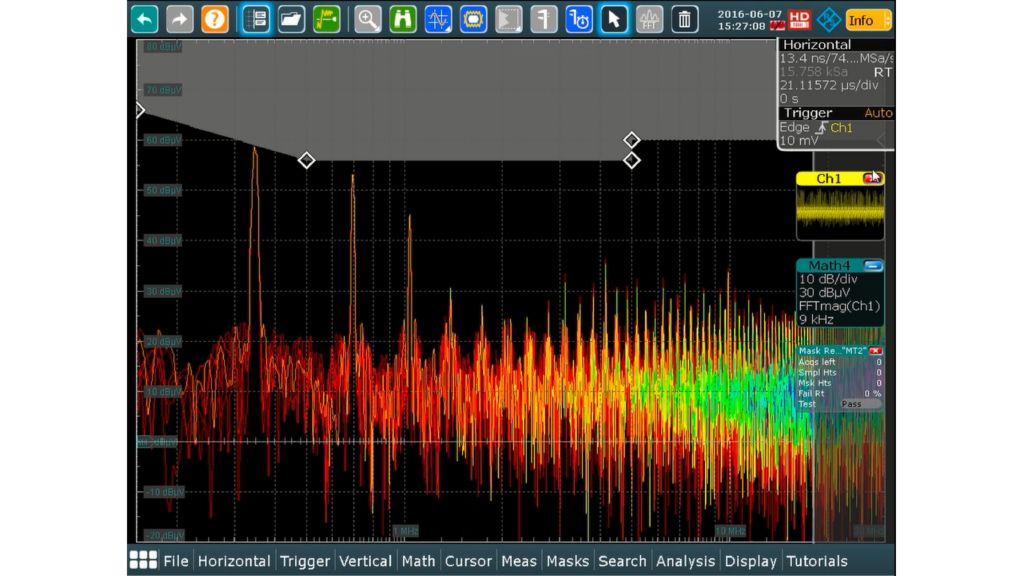This screenshot has width=1024, height=576.
Task: Open the Masks menu
Action: 568,561
